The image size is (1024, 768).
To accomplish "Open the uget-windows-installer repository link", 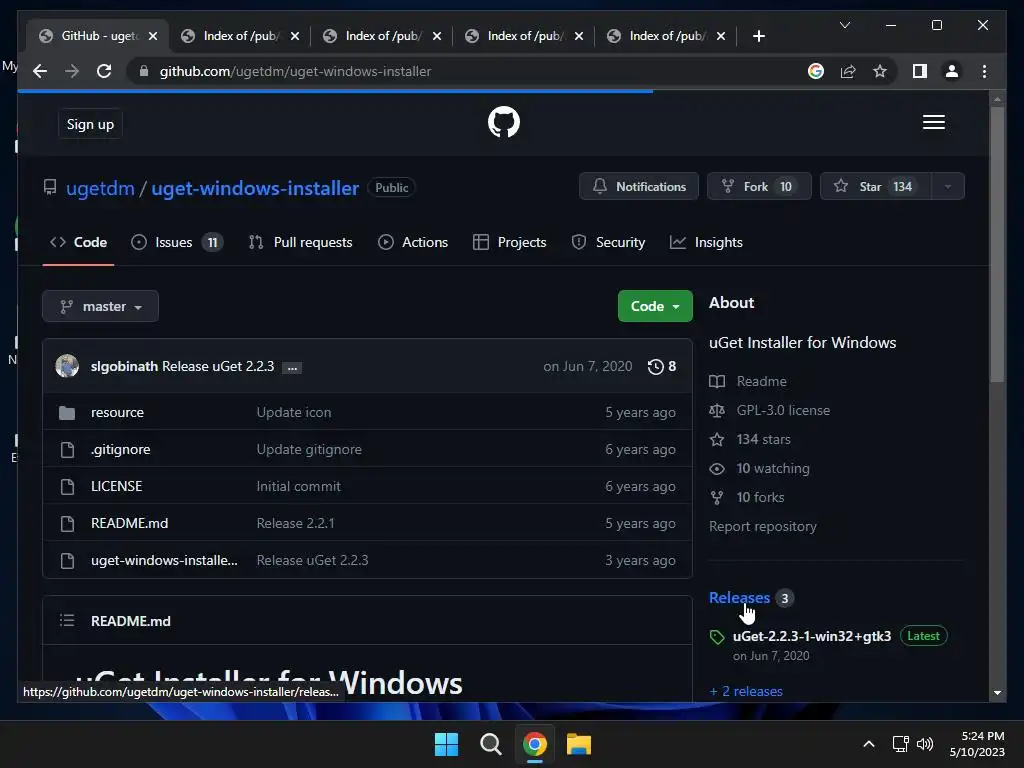I will (x=255, y=188).
